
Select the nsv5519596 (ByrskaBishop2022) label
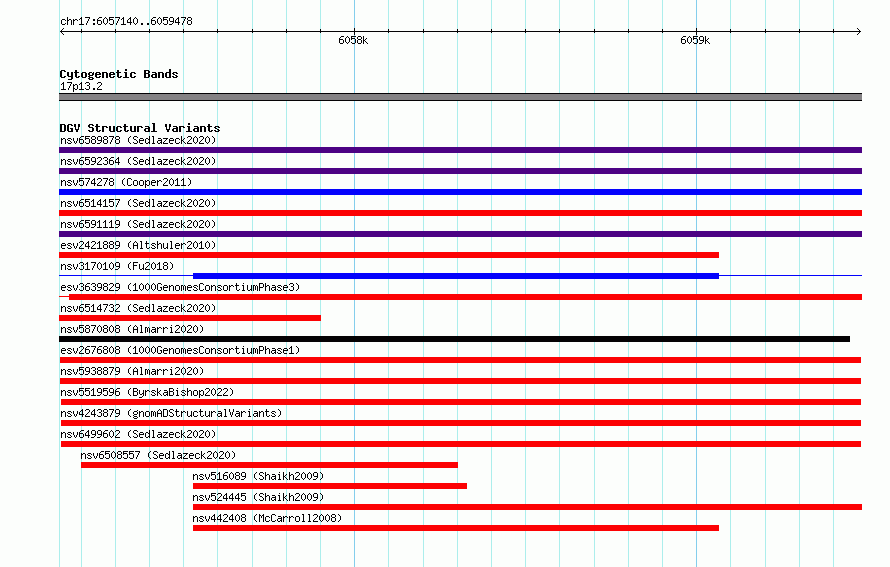pos(147,392)
